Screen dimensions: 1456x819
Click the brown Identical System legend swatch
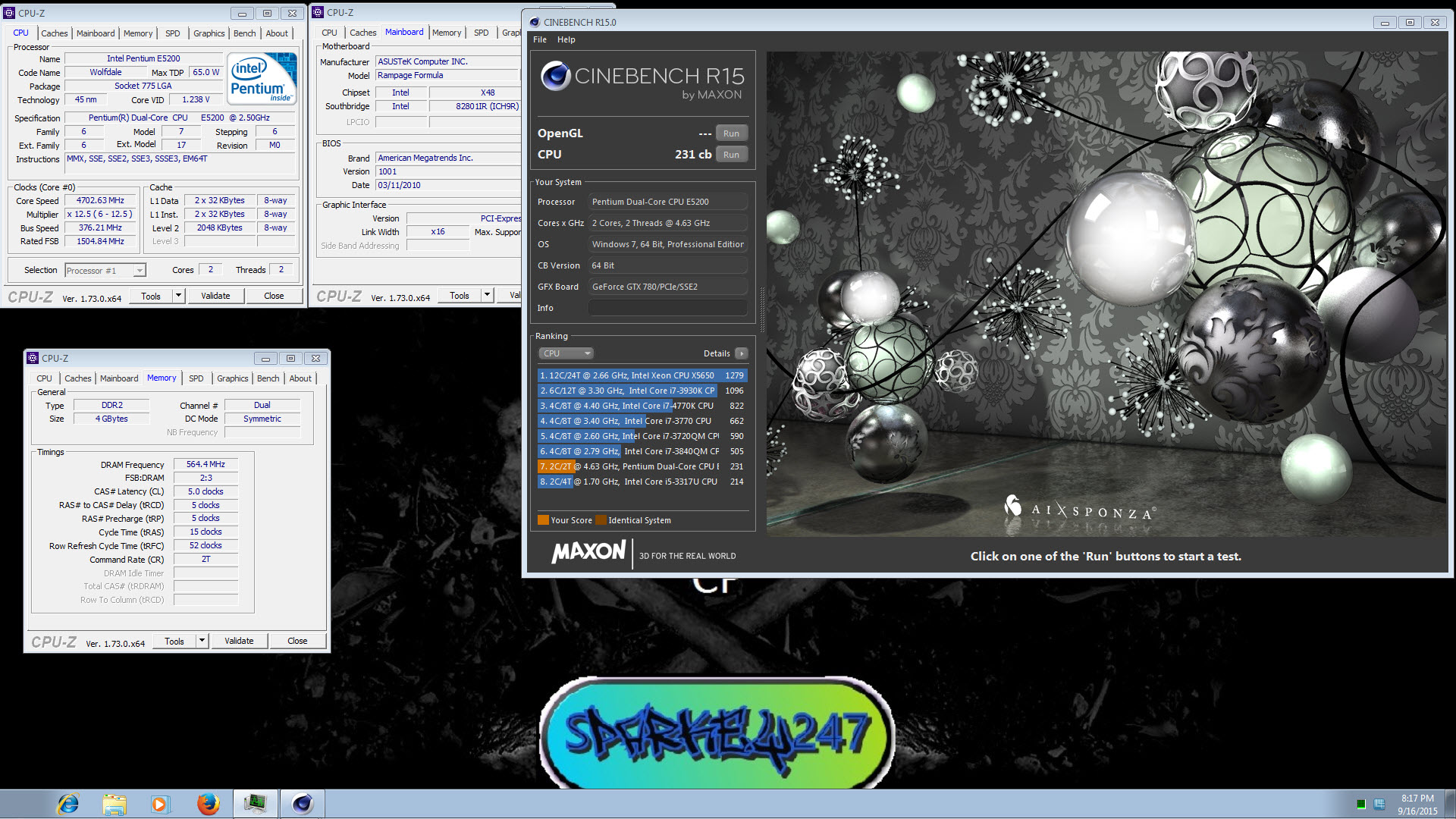[601, 520]
